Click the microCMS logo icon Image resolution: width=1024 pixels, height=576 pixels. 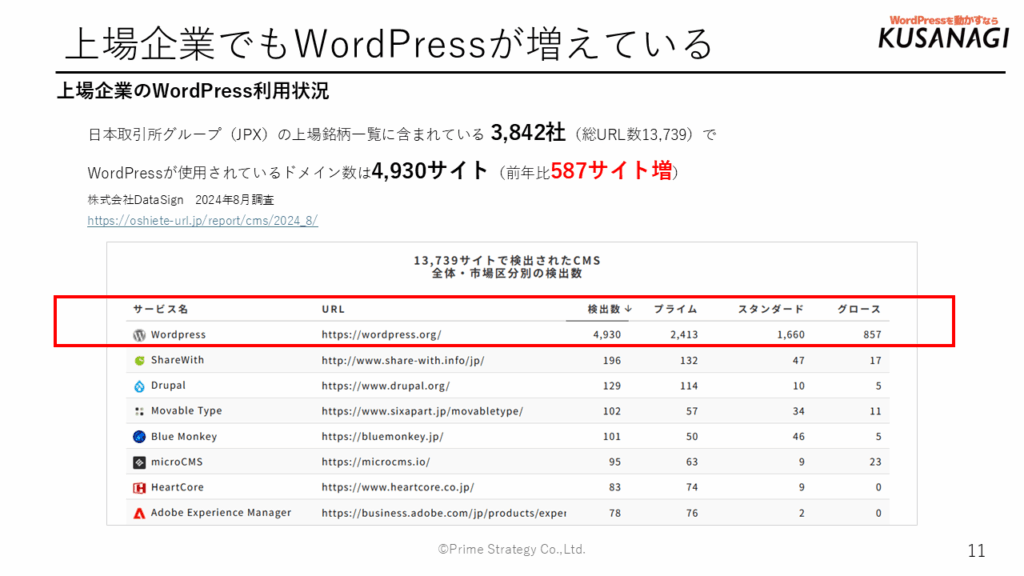click(x=139, y=462)
